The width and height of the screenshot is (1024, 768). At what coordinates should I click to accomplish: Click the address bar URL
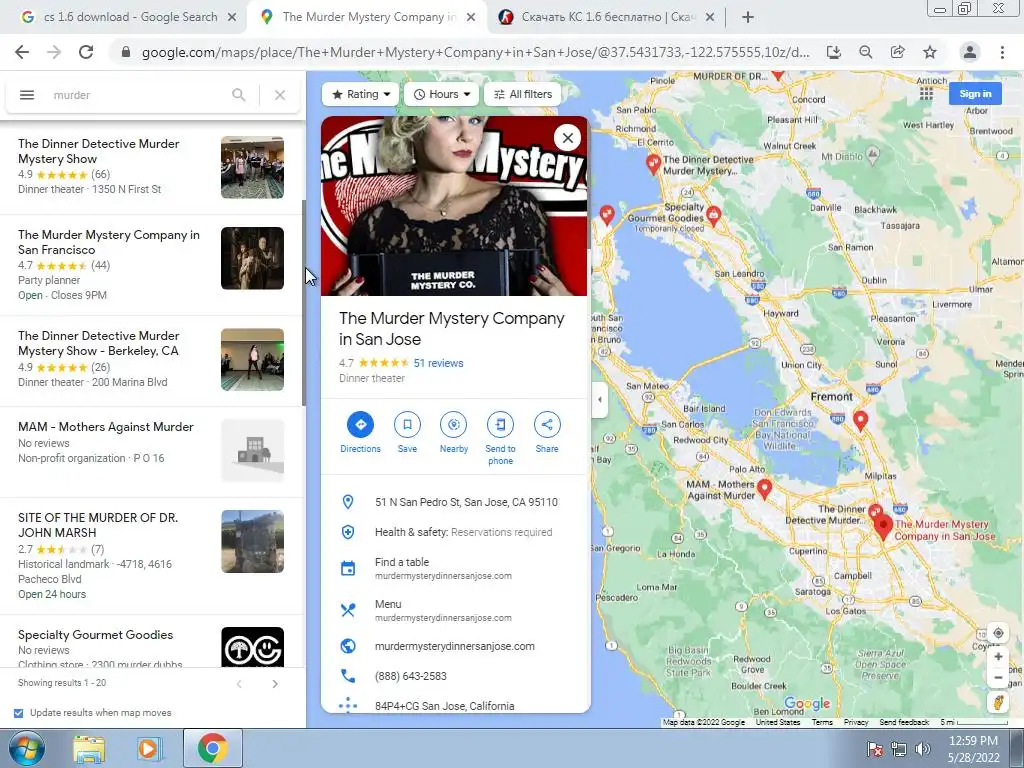pyautogui.click(x=475, y=52)
